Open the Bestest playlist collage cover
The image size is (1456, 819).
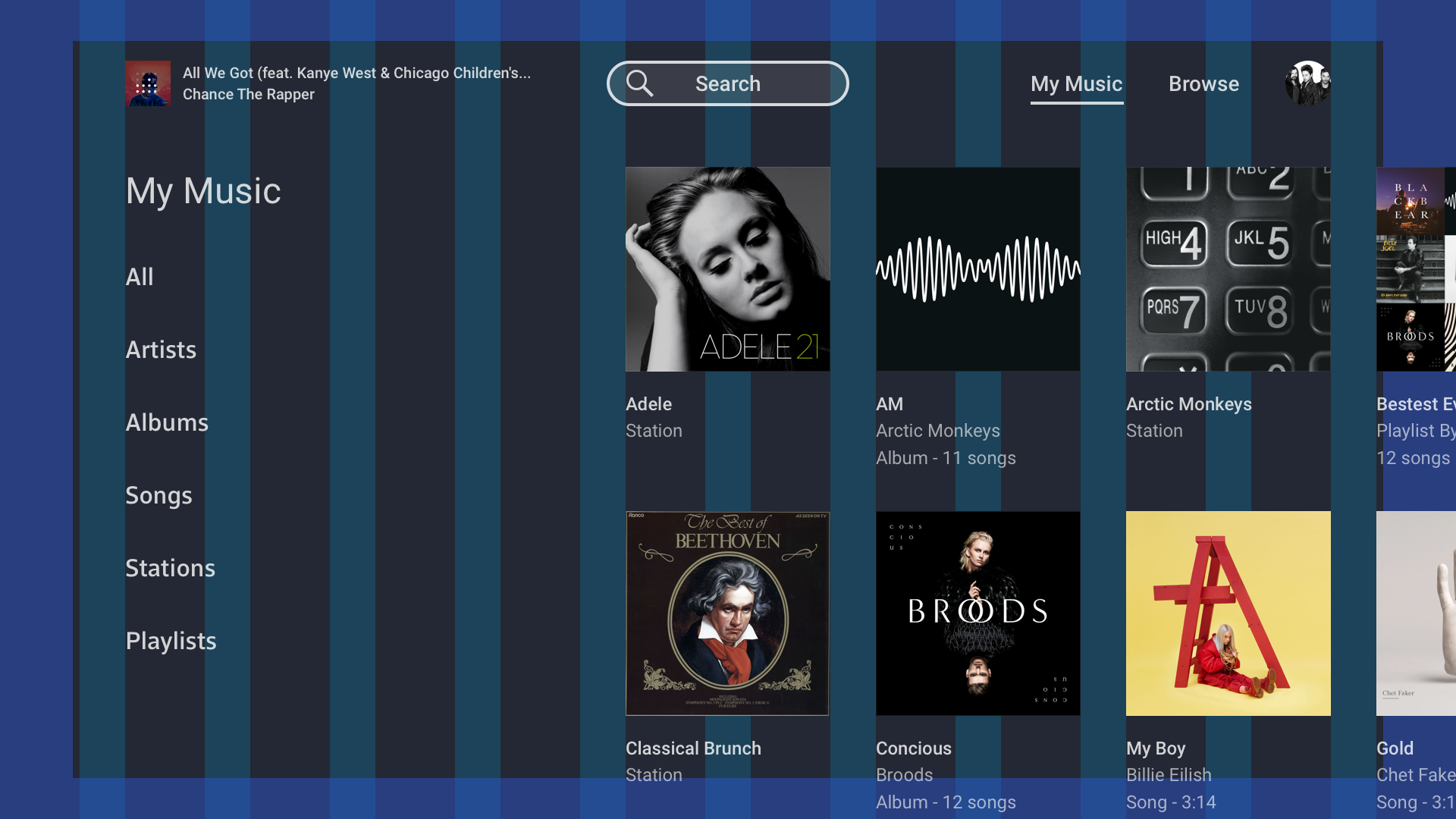1416,269
